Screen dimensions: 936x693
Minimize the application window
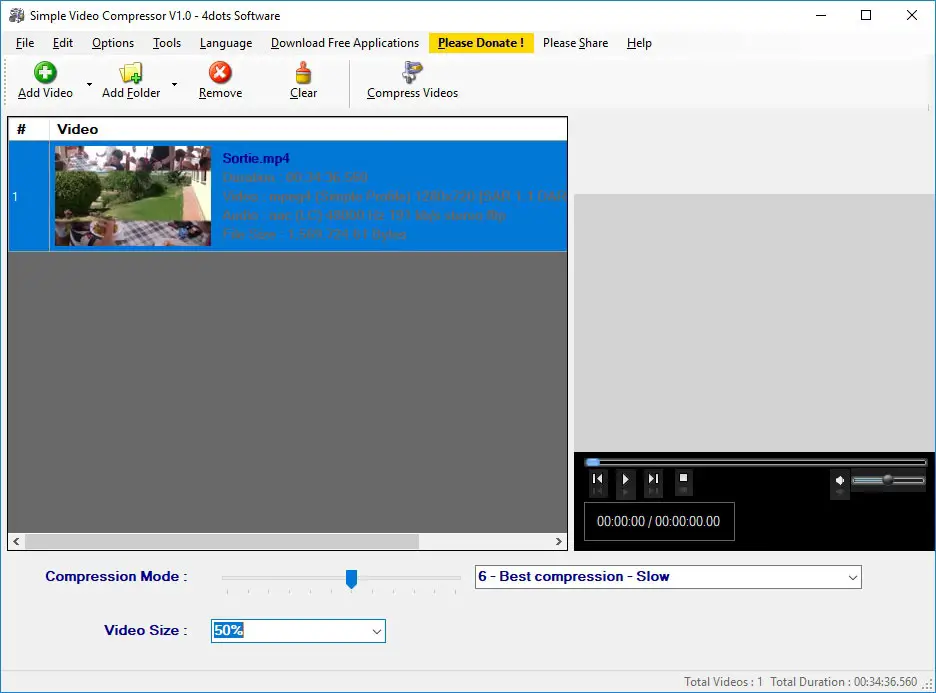click(x=821, y=16)
